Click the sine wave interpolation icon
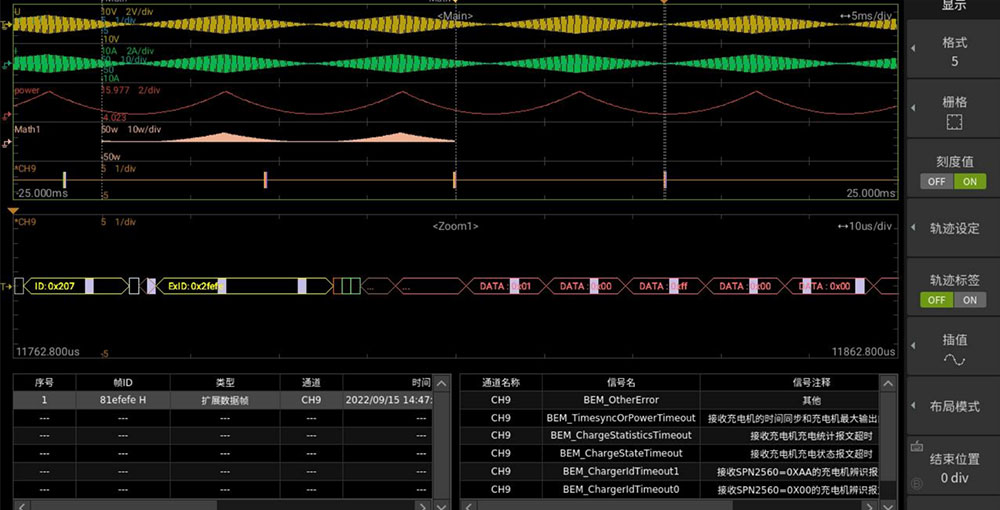 tap(954, 360)
